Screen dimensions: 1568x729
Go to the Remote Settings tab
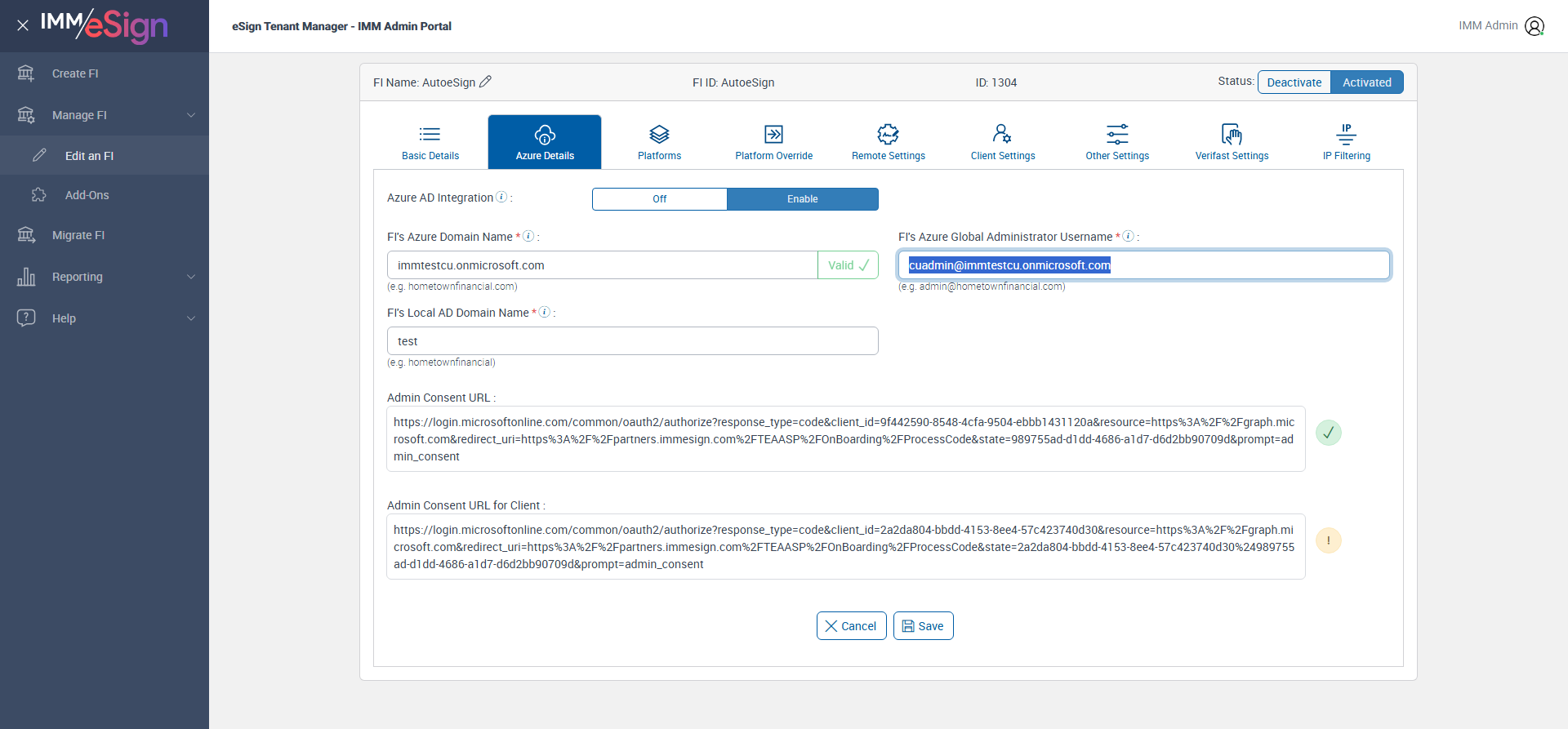pos(889,142)
